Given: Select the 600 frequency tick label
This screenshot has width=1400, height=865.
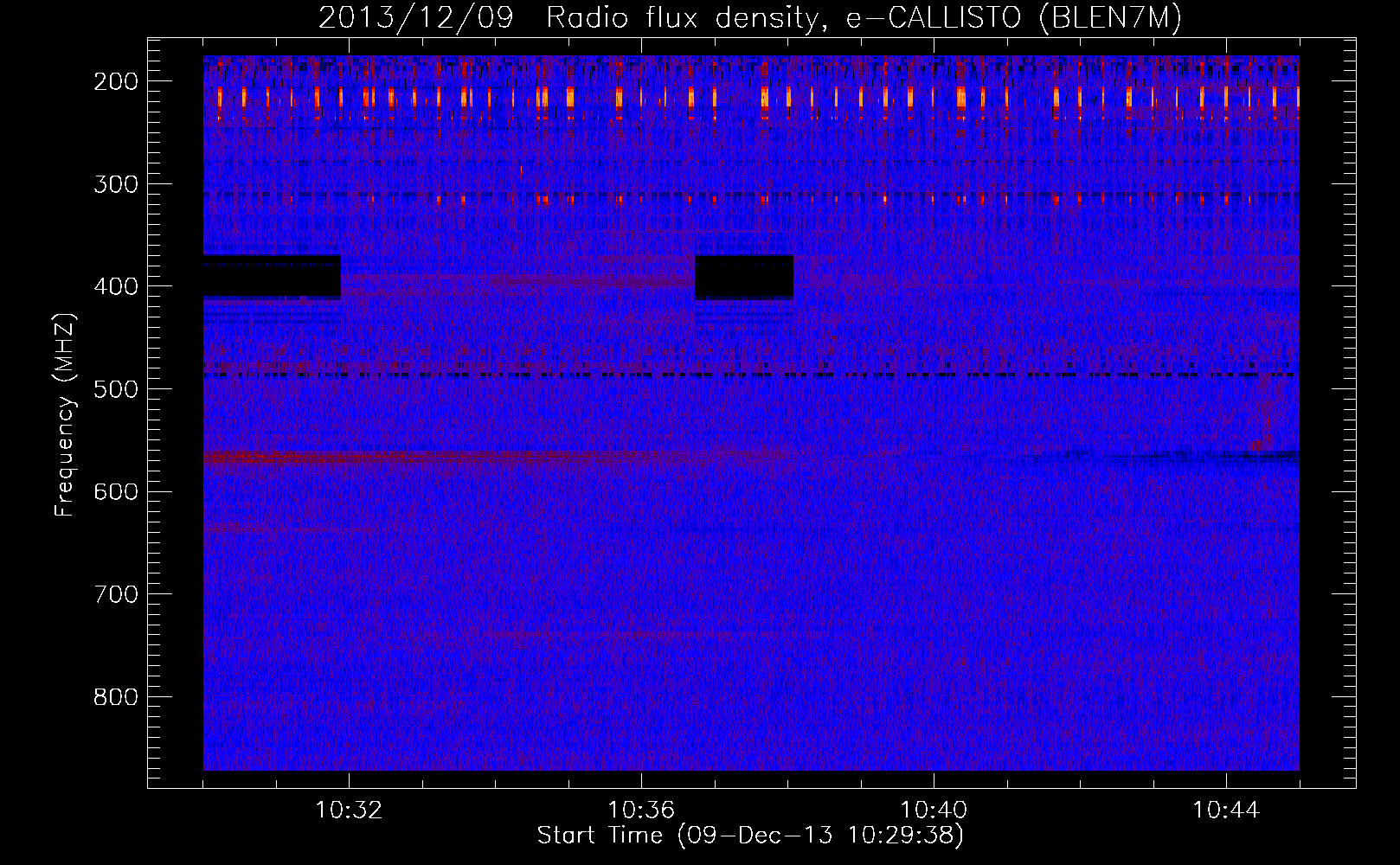Looking at the screenshot, I should click(x=116, y=491).
